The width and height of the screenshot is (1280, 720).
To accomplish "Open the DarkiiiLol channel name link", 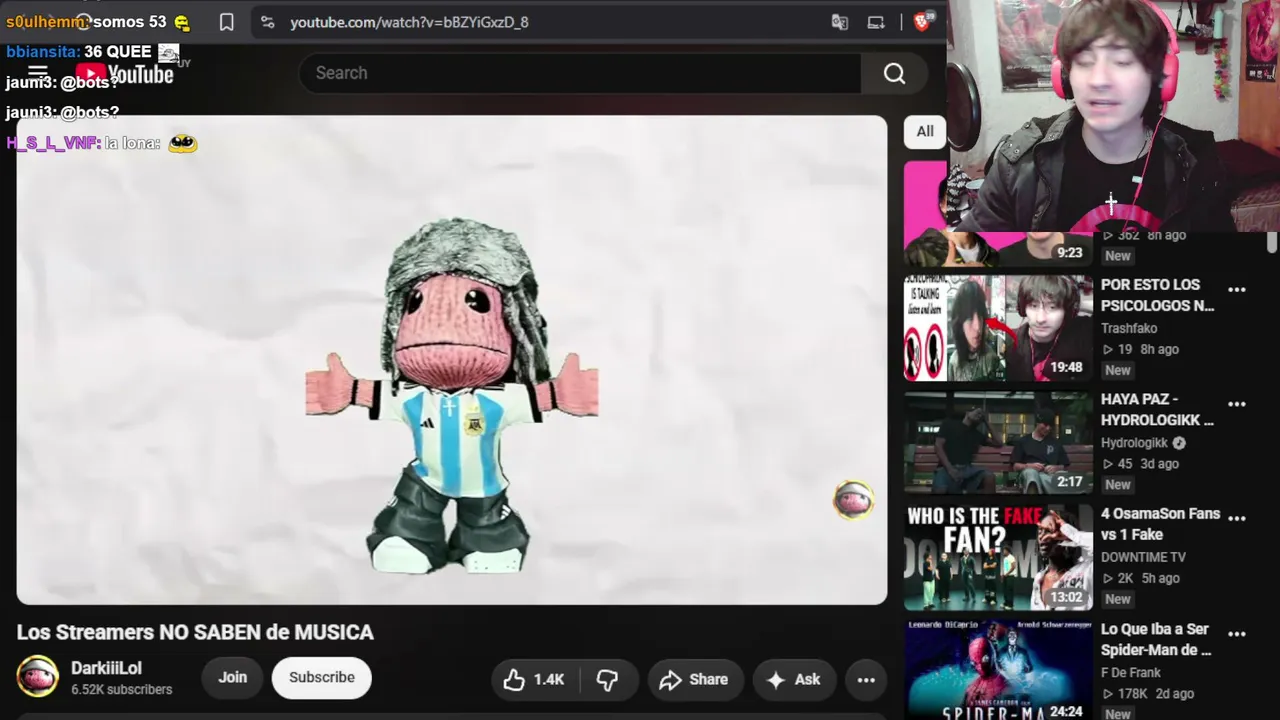I will coord(106,668).
